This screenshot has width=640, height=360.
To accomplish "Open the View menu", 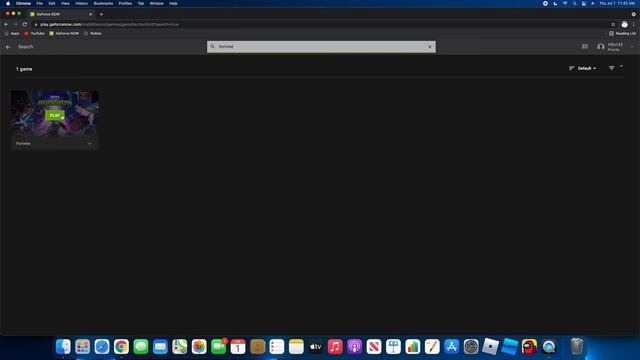I will click(x=65, y=3).
